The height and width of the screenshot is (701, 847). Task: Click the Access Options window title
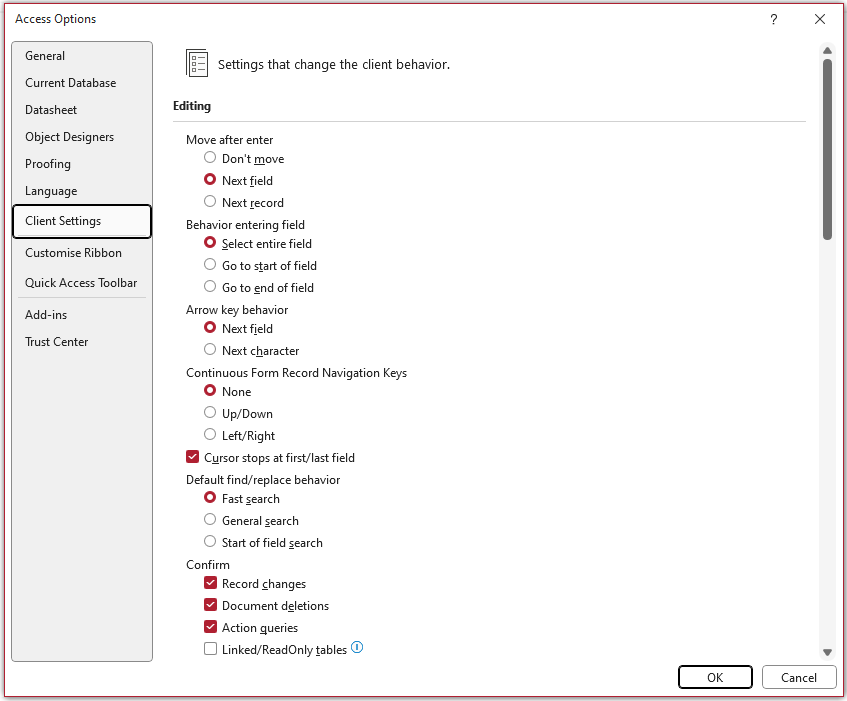click(56, 19)
